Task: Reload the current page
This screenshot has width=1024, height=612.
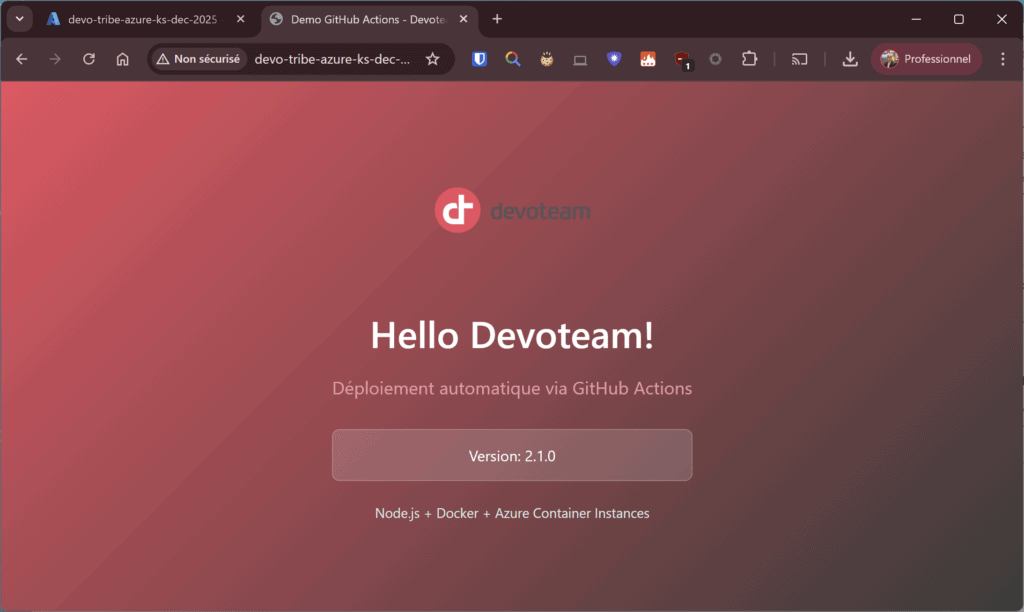Action: click(88, 59)
